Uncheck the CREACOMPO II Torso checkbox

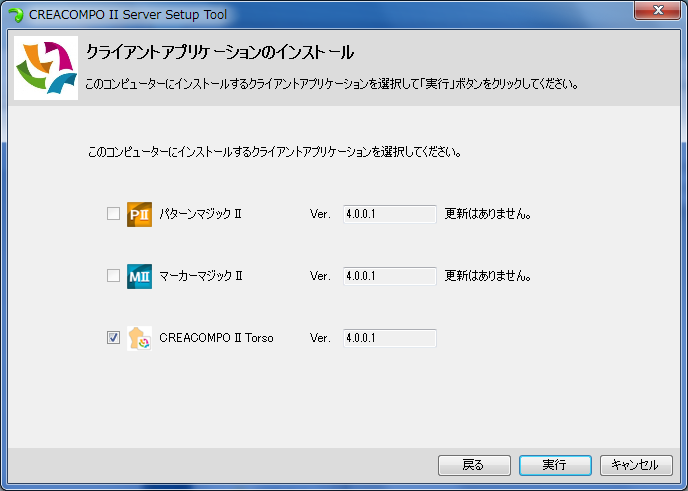tap(113, 338)
